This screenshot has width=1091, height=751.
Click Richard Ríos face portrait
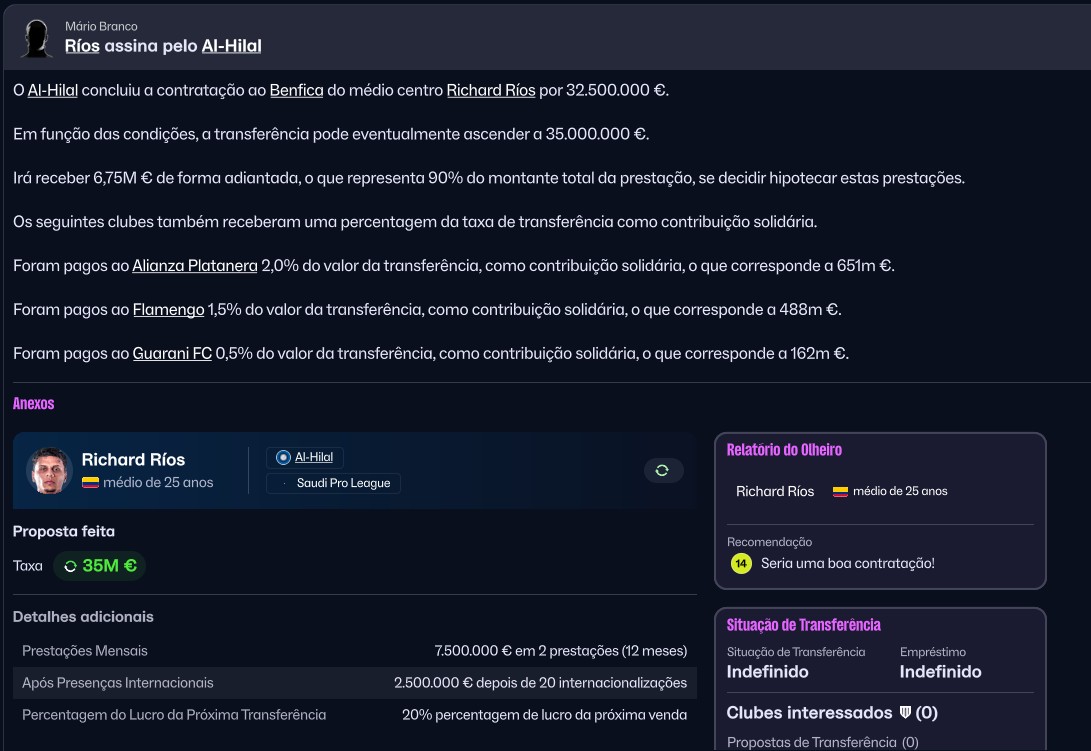[49, 471]
